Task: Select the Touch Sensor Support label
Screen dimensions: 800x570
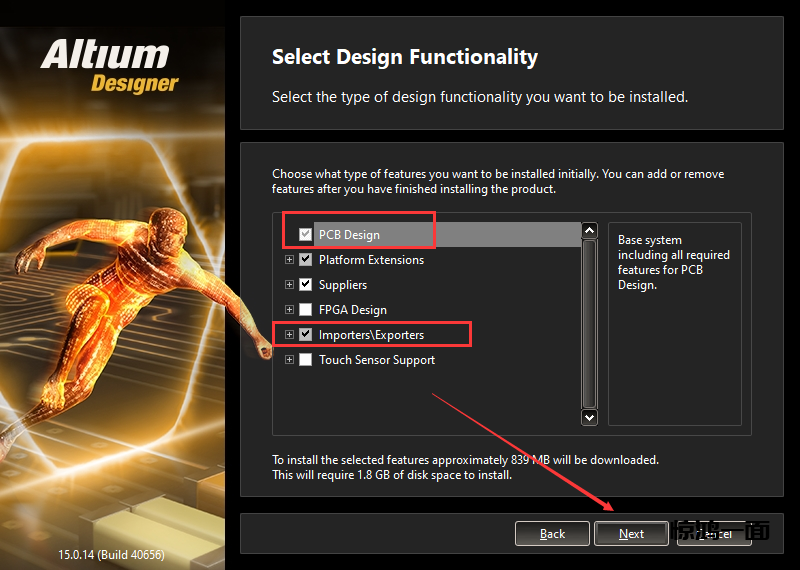Action: point(377,360)
